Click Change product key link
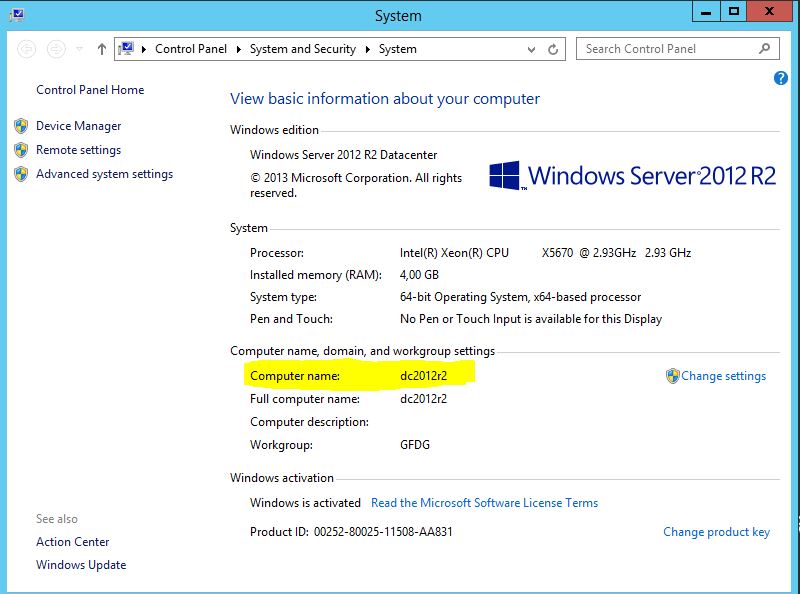Screen dimensions: 800x594 click(716, 532)
